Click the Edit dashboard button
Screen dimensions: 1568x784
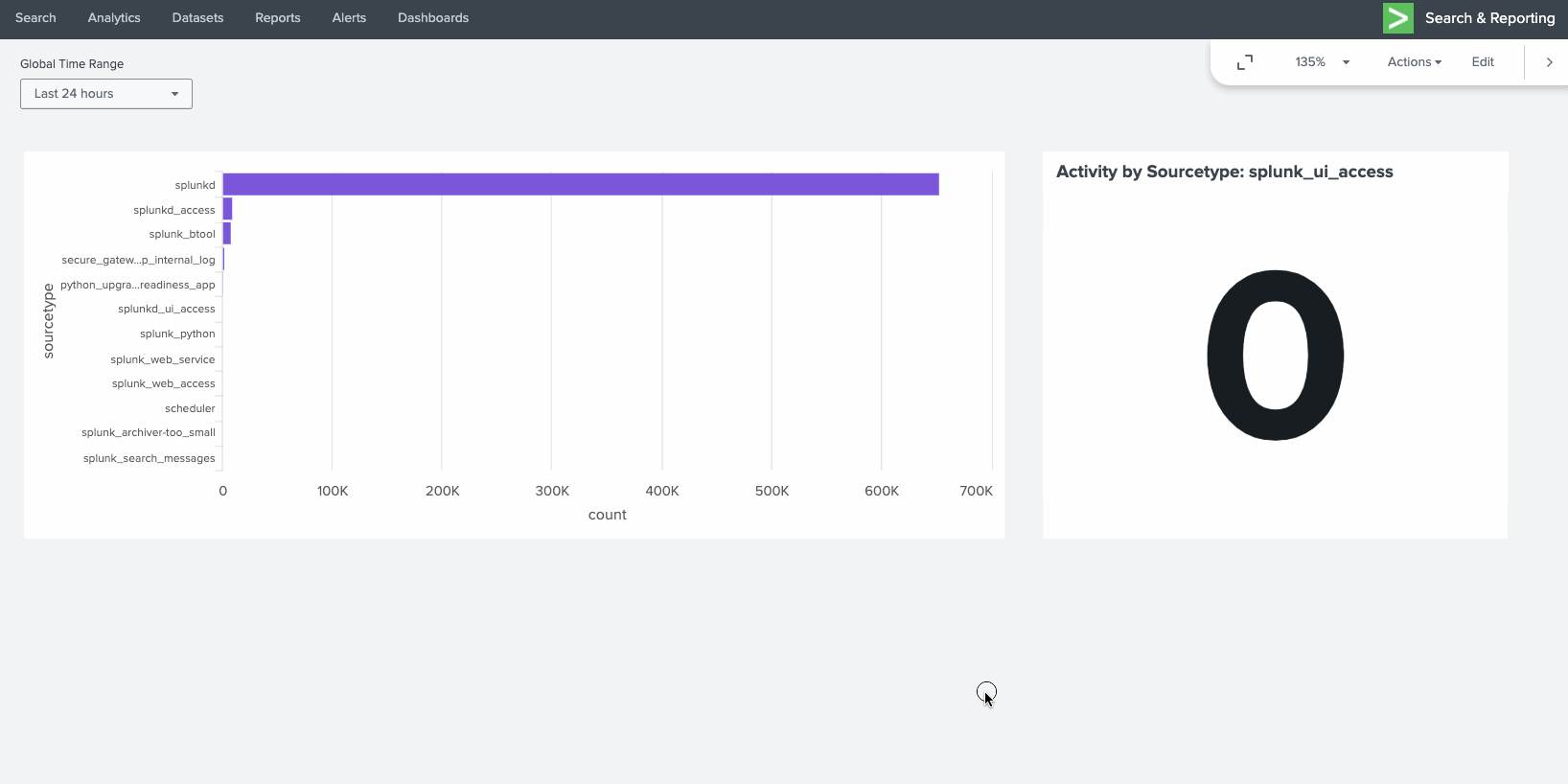click(x=1483, y=62)
